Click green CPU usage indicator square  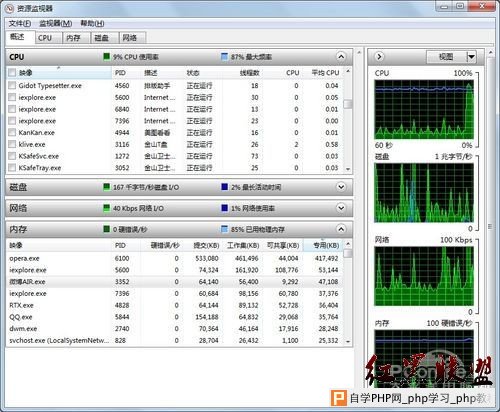107,56
